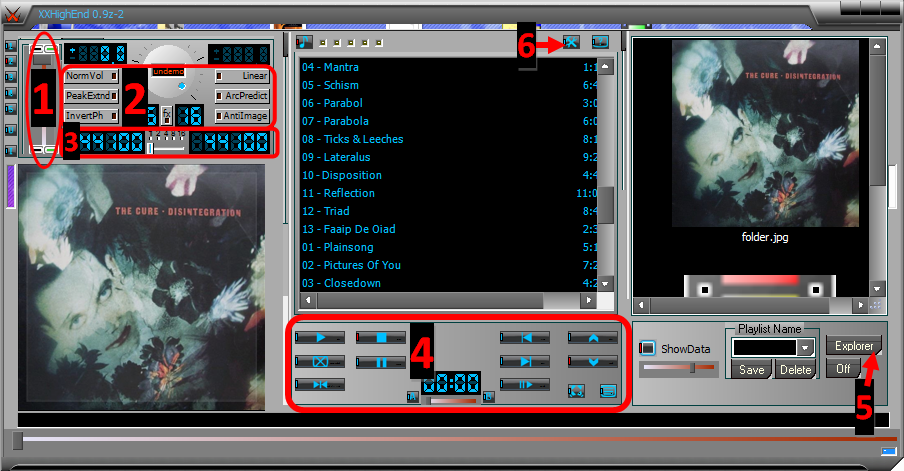This screenshot has height=471, width=904.
Task: Toggle the PeakExtnd option
Action: point(91,96)
